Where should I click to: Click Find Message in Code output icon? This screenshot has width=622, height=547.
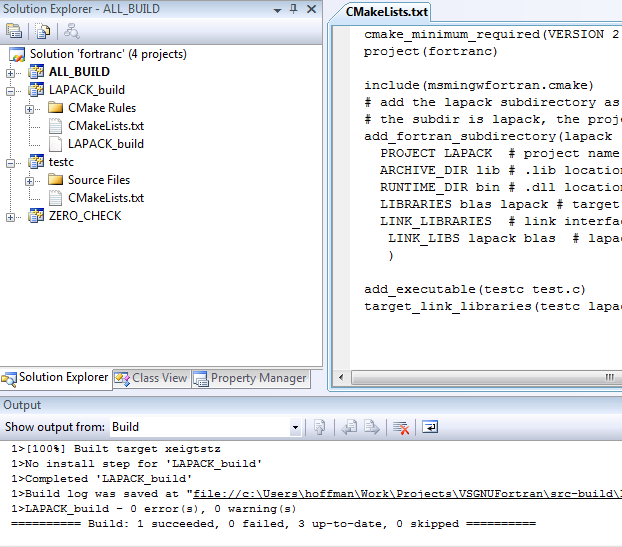click(319, 427)
